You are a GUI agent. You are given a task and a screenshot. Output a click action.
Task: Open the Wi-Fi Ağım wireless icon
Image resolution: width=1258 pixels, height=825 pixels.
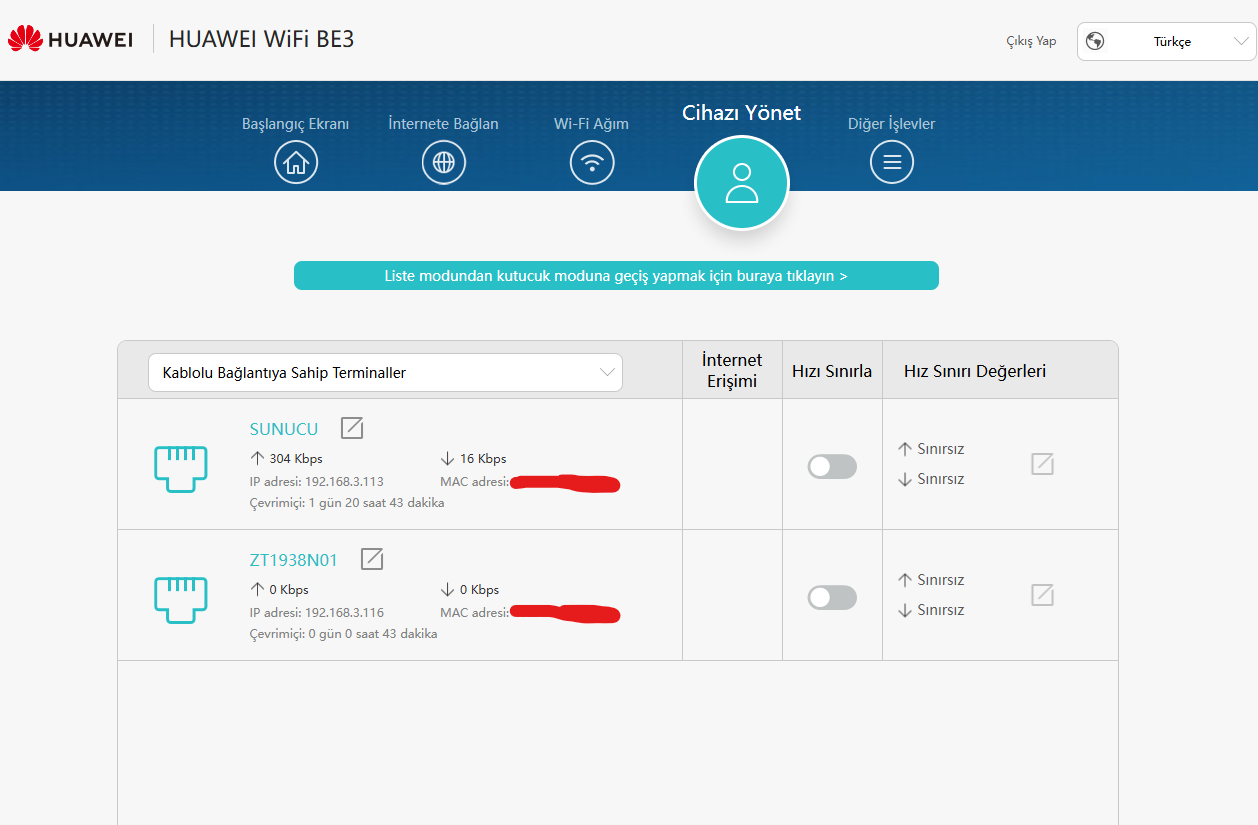pos(592,162)
